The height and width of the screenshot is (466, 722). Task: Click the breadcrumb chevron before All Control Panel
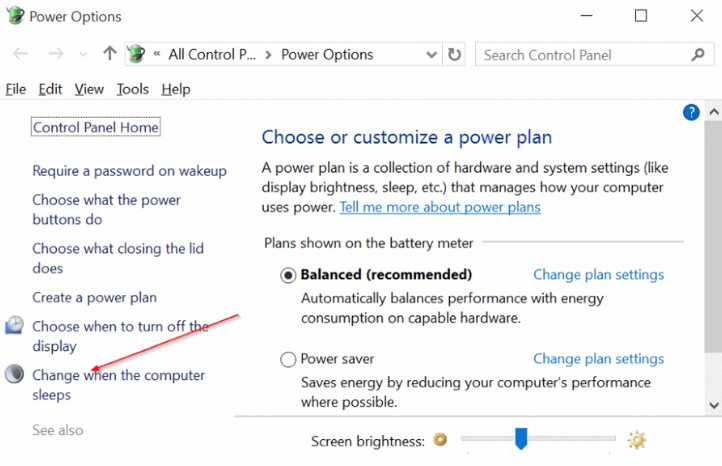pos(157,55)
